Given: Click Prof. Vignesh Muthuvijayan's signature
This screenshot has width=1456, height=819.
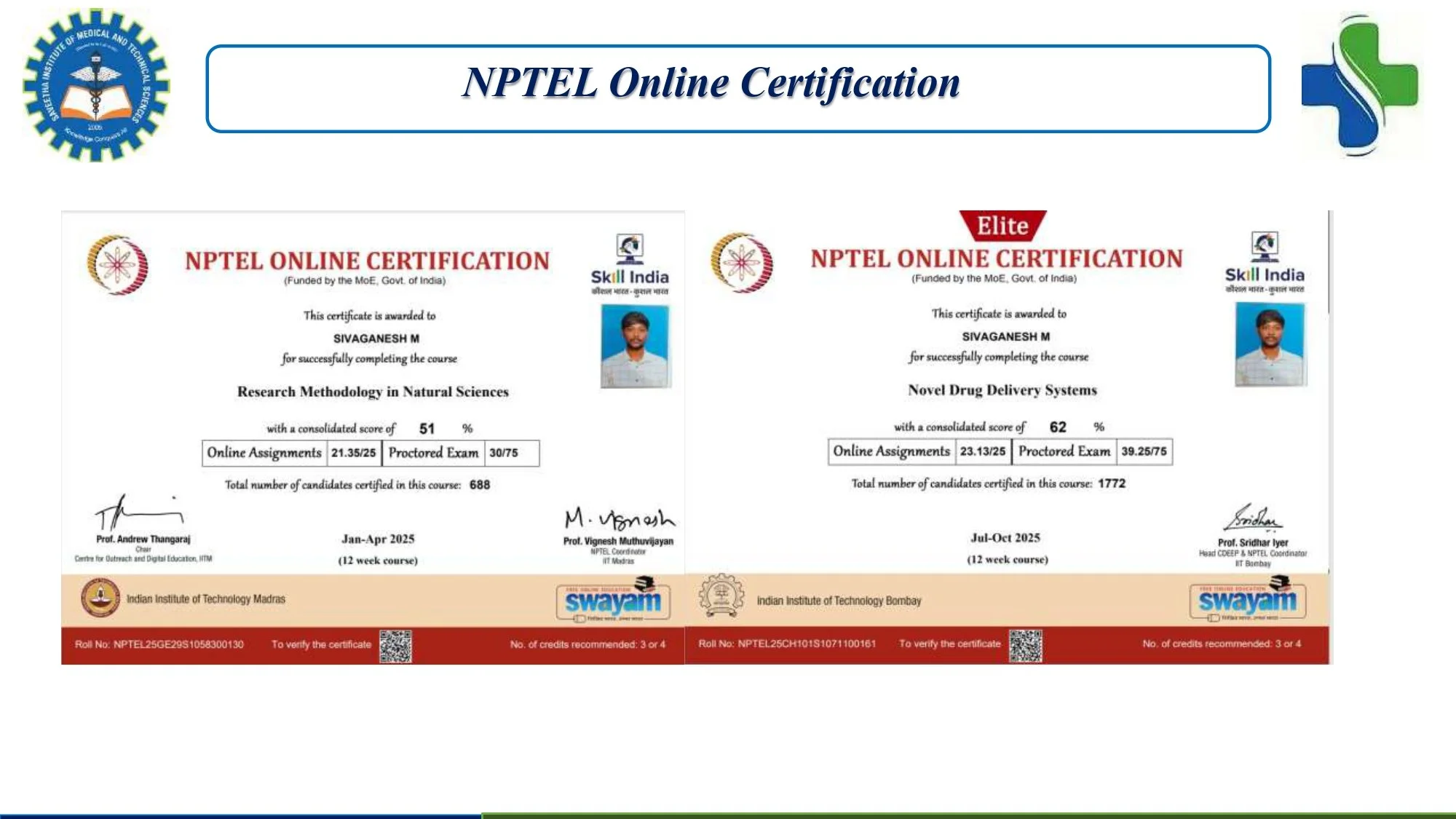Looking at the screenshot, I should pyautogui.click(x=620, y=518).
